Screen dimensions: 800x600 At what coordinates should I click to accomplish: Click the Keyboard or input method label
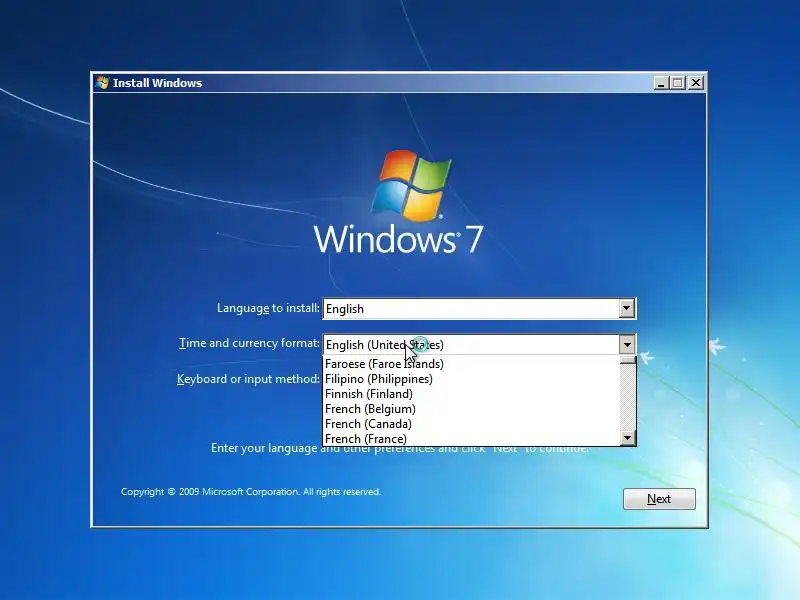click(x=248, y=379)
